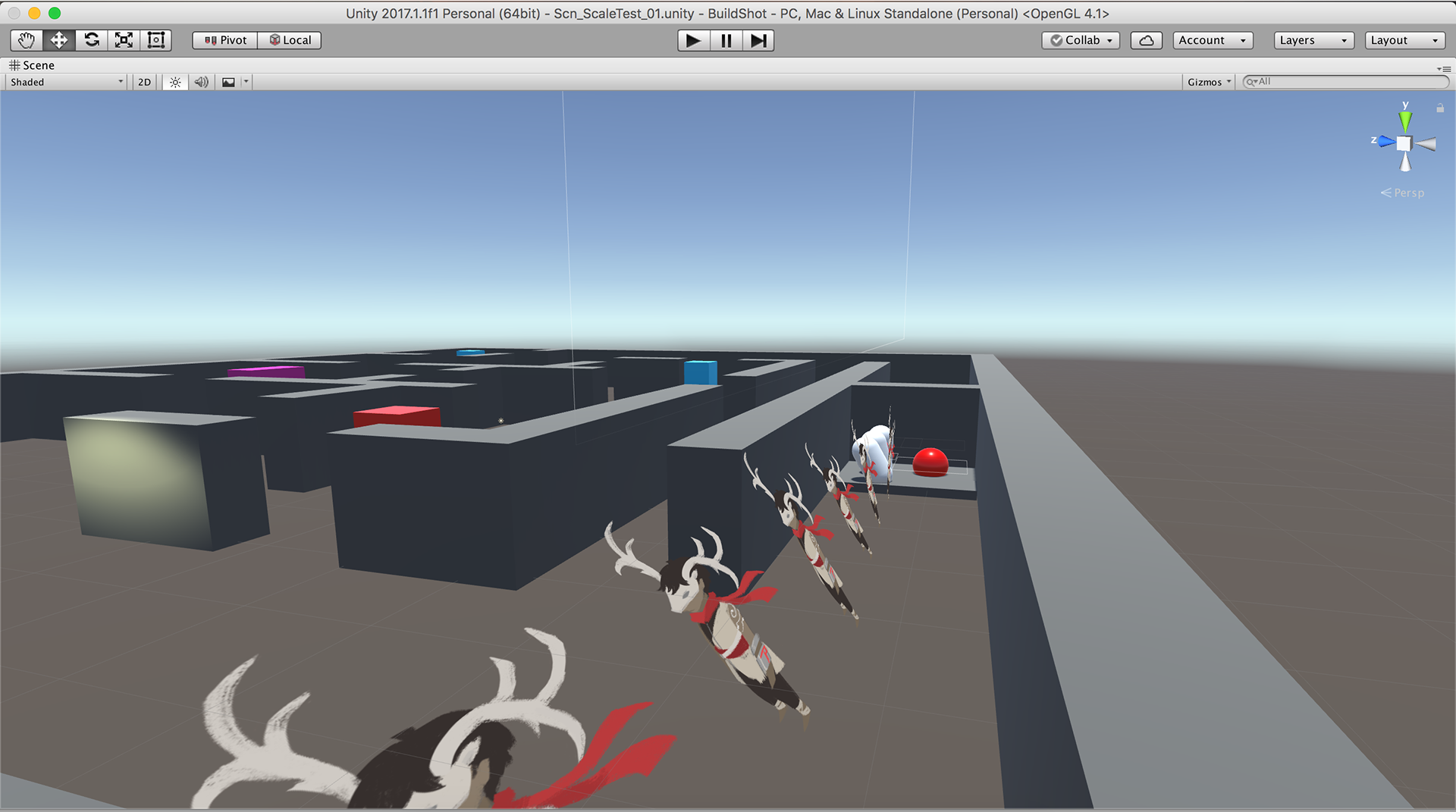
Task: Select the Hand tool
Action: coord(27,40)
